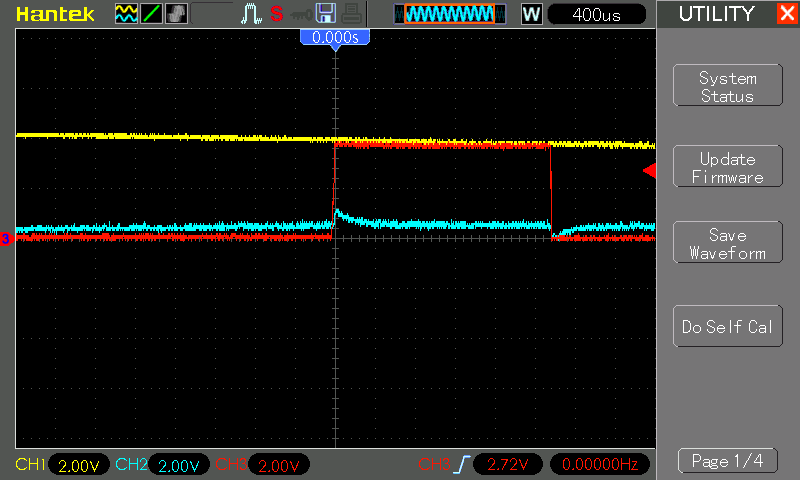Open the 400us timebase setting

(596, 15)
